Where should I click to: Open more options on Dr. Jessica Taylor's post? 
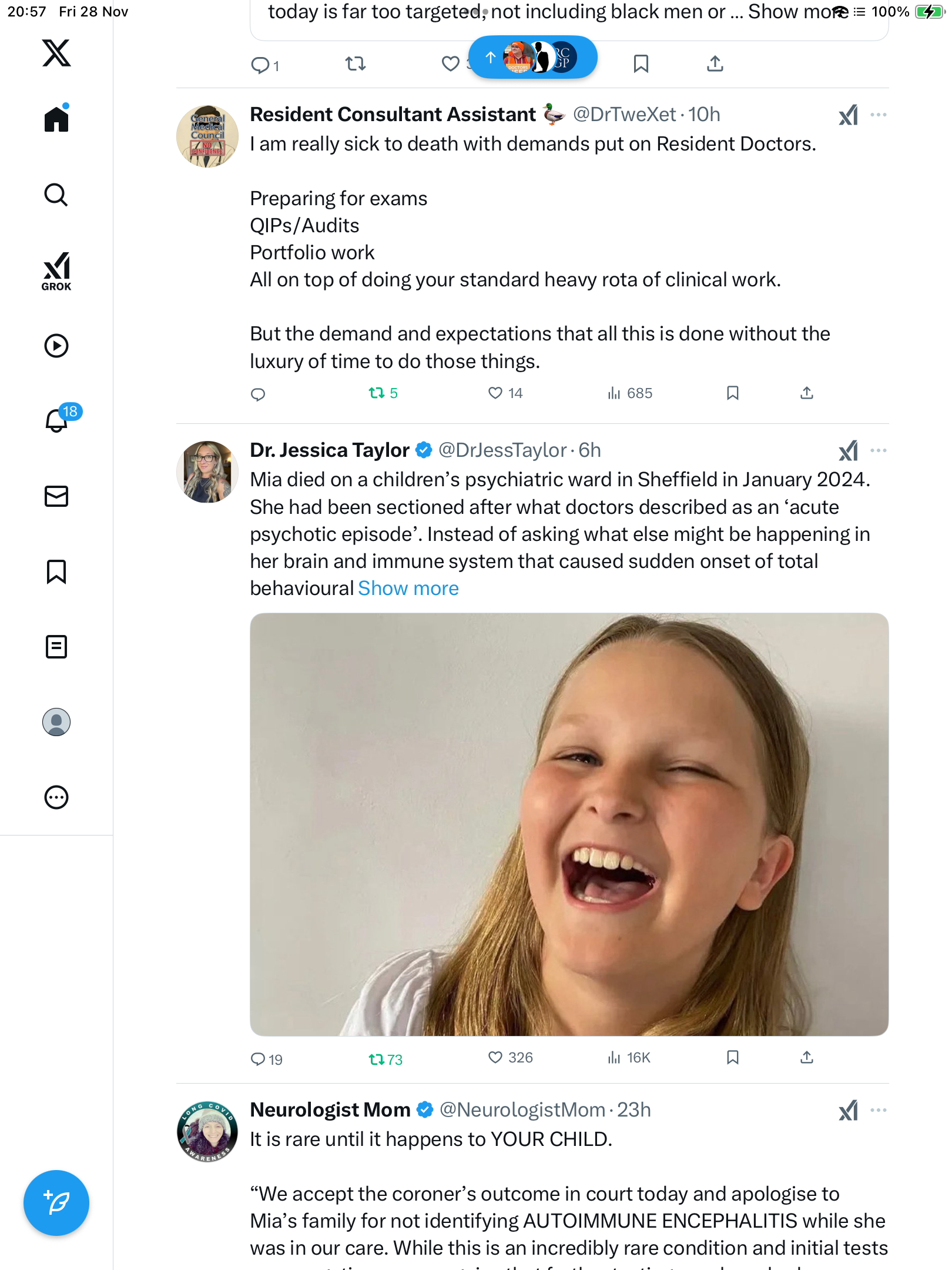[878, 450]
